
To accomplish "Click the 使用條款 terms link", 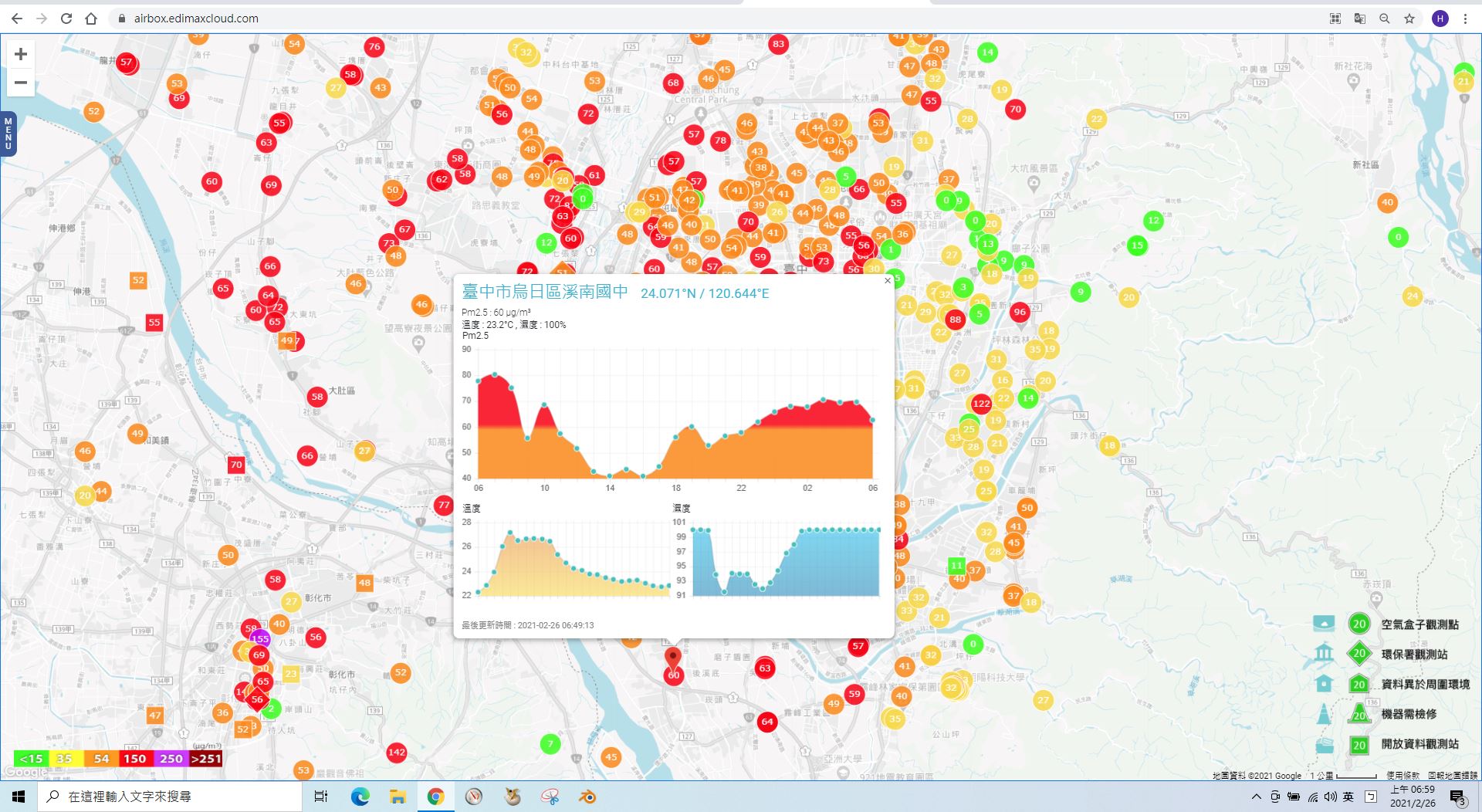I will click(1402, 775).
